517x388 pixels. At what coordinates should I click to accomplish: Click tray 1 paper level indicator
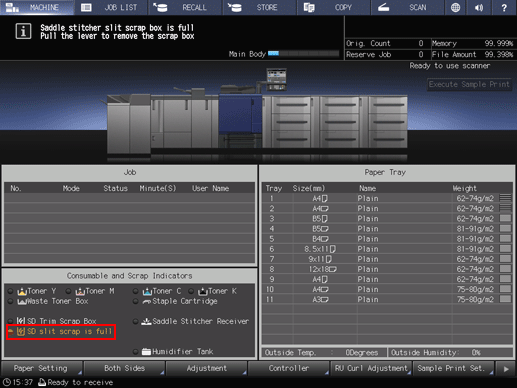tap(505, 198)
